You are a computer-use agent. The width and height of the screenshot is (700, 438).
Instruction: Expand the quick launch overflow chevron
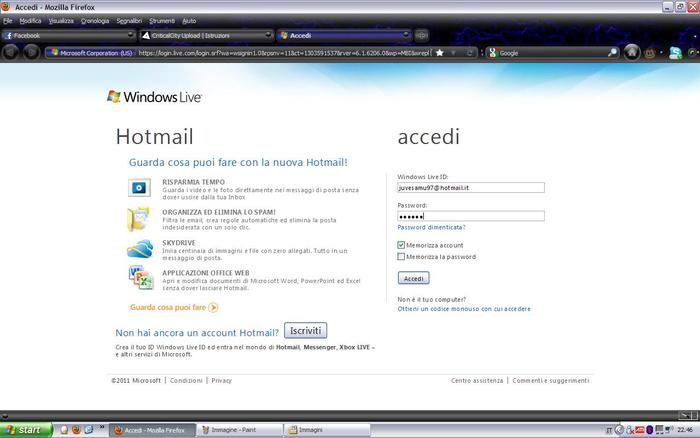[102, 427]
